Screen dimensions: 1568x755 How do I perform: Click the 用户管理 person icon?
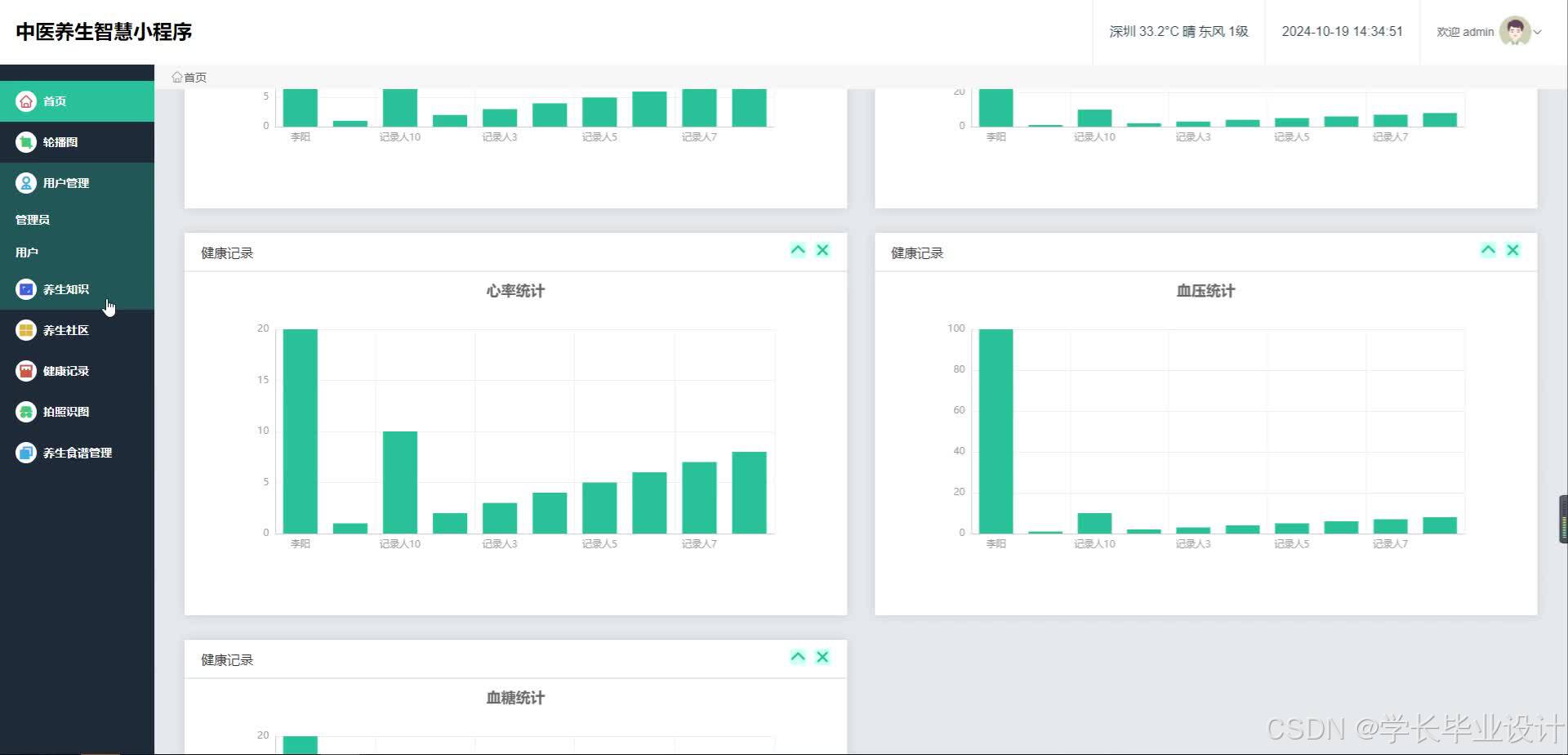click(26, 183)
